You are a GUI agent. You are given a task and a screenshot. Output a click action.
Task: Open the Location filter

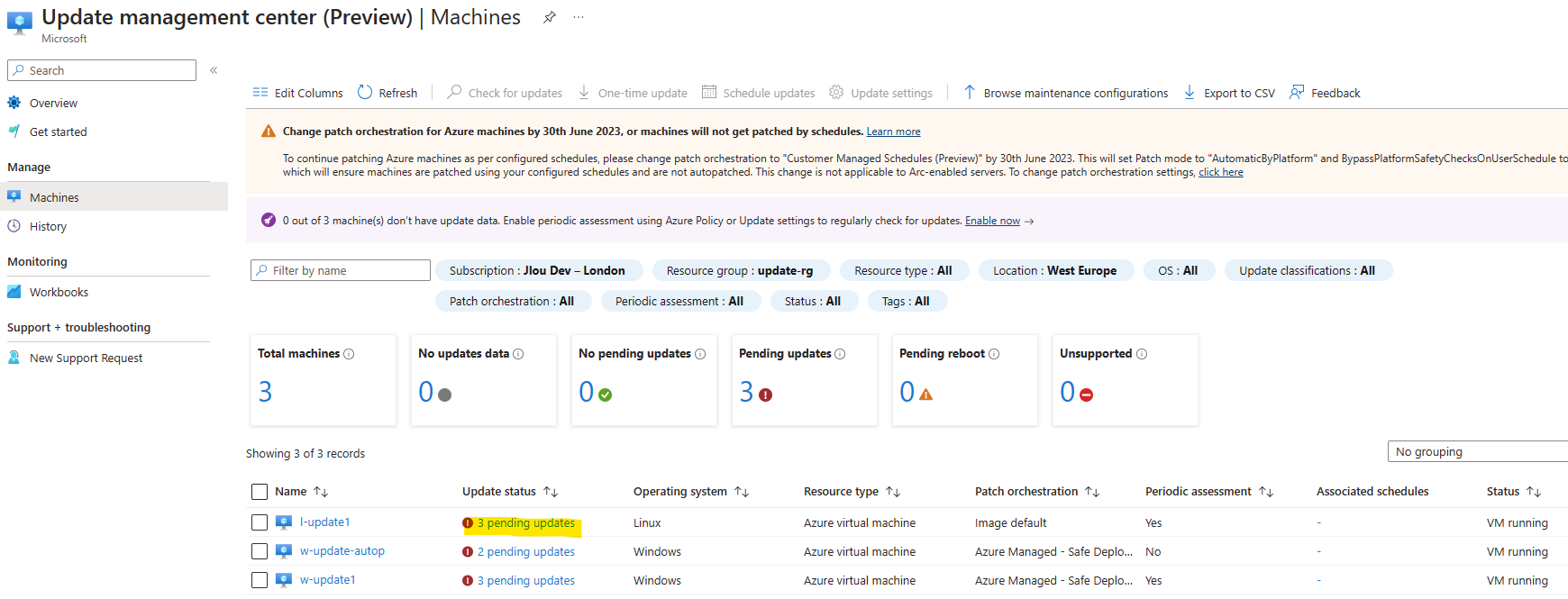tap(1055, 270)
